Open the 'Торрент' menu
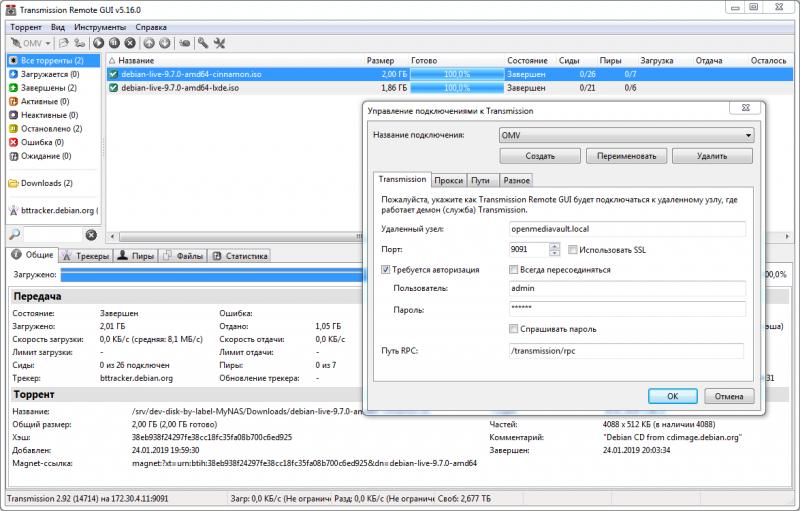 point(26,28)
